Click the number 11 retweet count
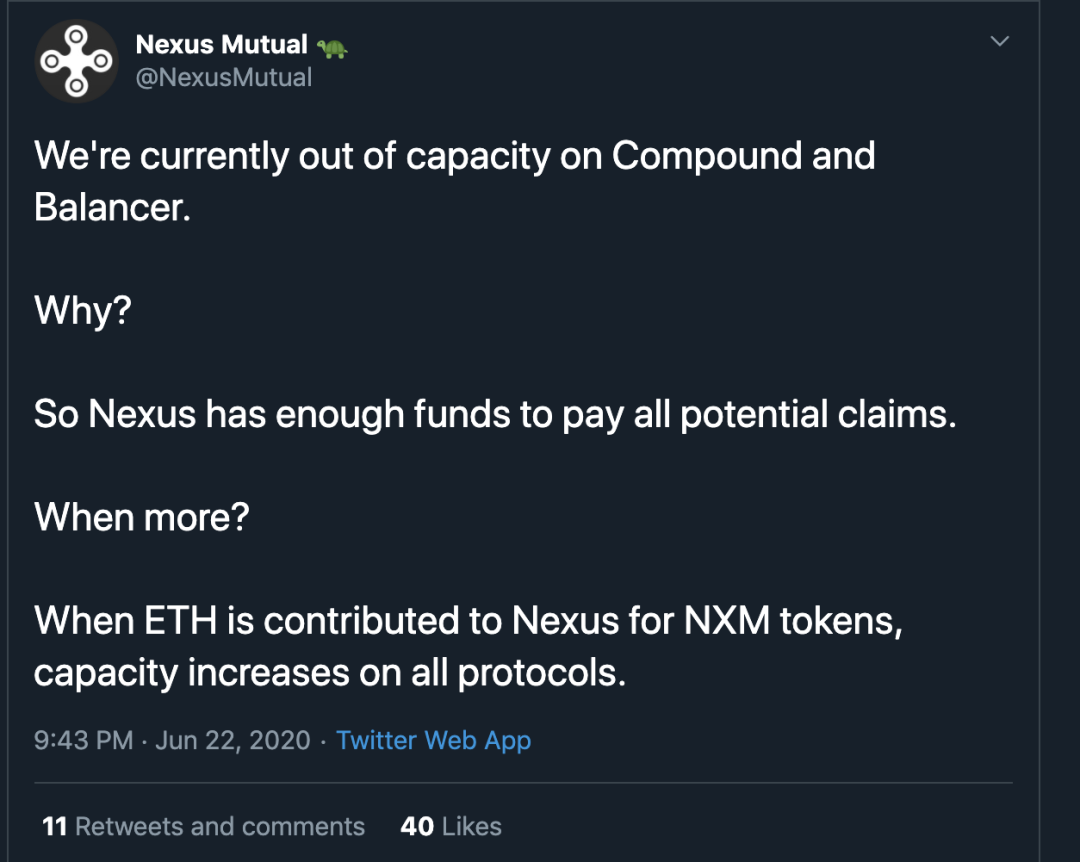 [54, 826]
